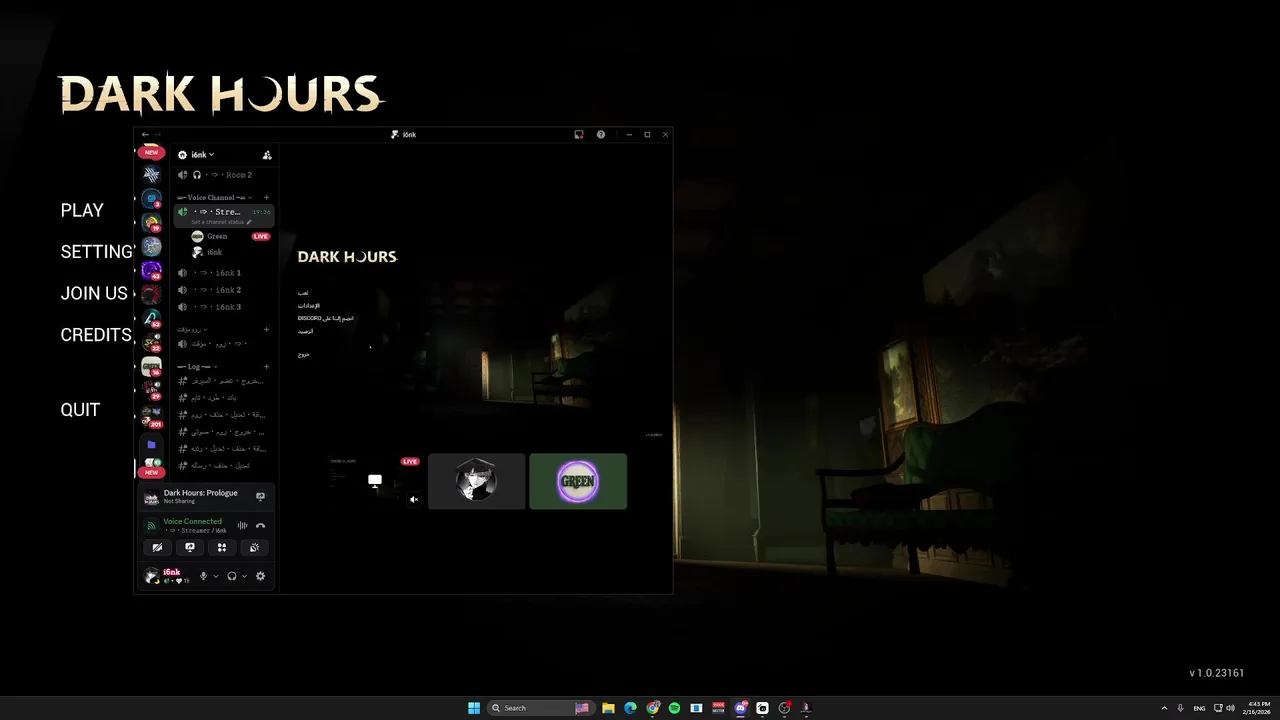
Task: Join the i6nk 3 voice channel
Action: coord(223,307)
